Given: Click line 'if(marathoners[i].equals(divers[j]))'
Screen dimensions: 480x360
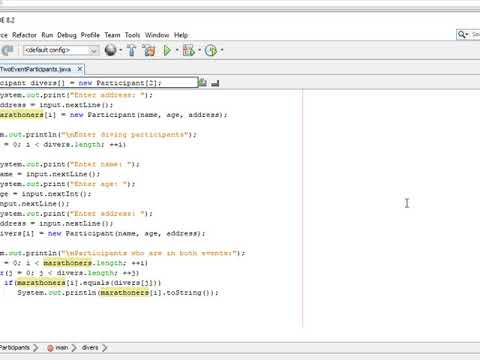Looking at the screenshot, I should (83, 283).
